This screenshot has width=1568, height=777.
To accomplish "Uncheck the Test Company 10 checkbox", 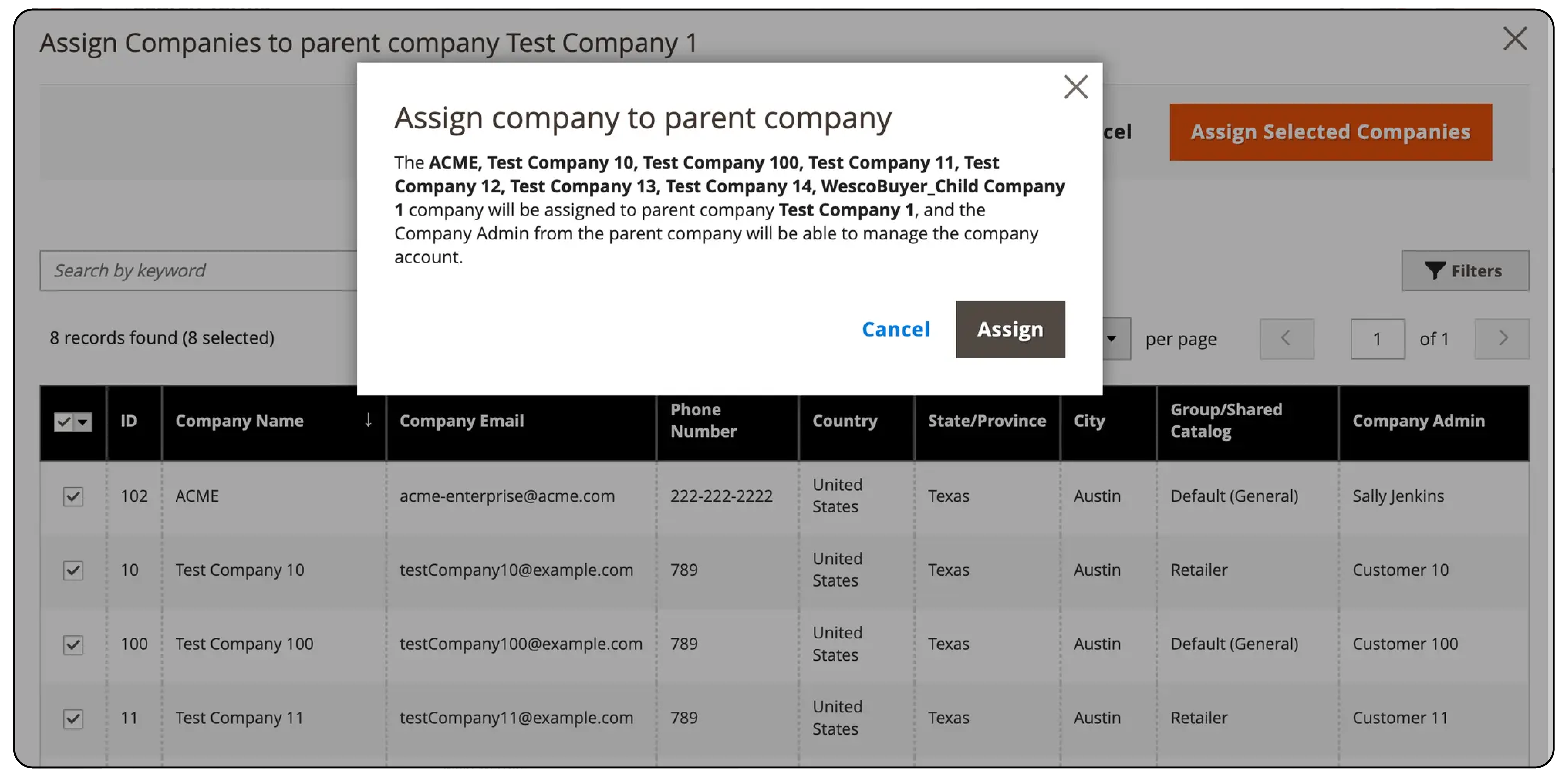I will (x=73, y=571).
